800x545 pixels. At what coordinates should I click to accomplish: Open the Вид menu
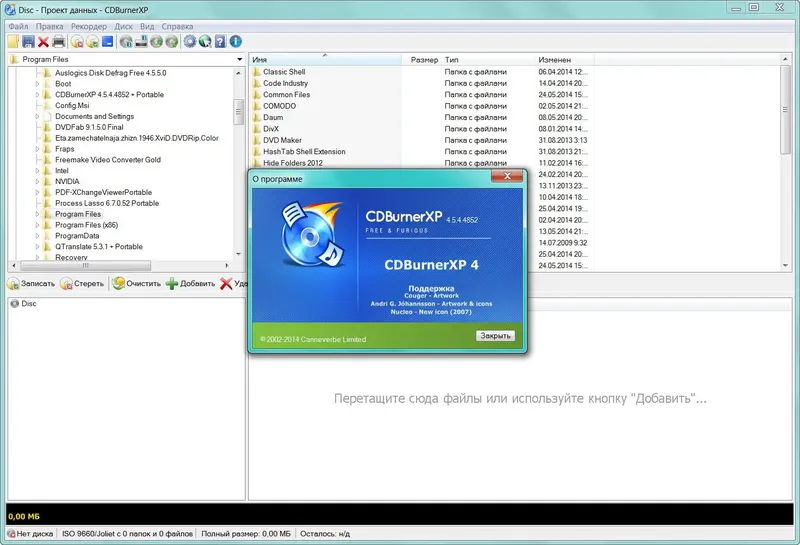click(x=147, y=27)
